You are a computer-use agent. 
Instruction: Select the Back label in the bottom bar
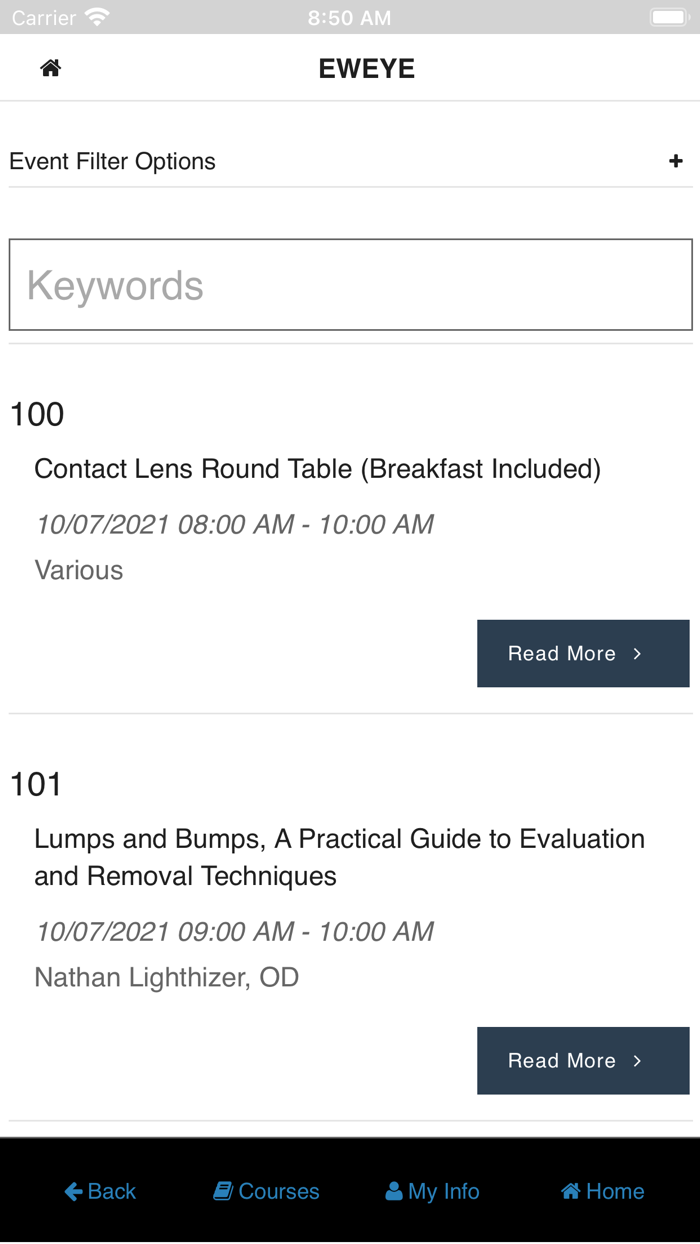[x=112, y=1191]
